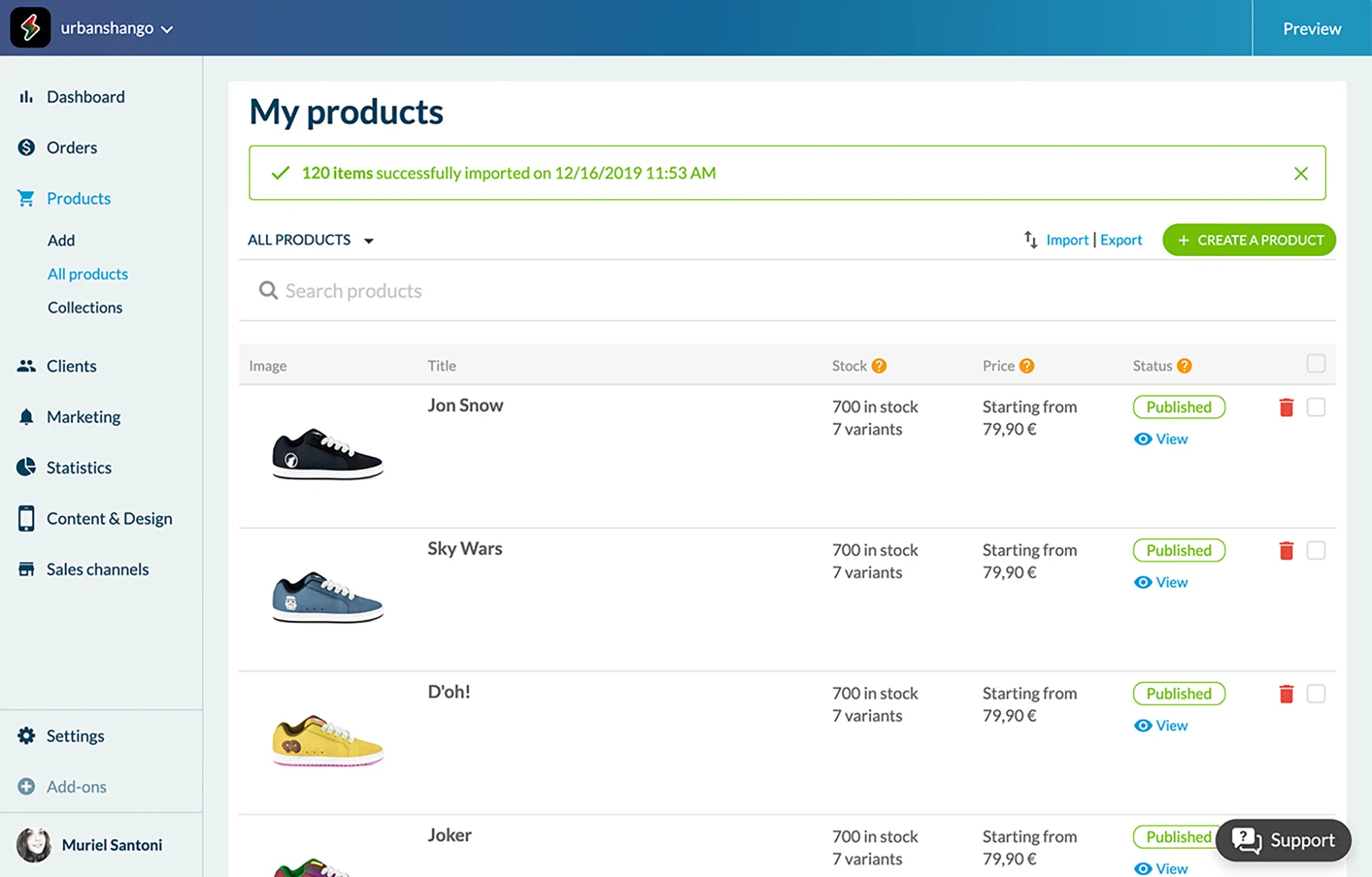Click the Dashboard bar chart icon
The height and width of the screenshot is (877, 1372).
coord(26,97)
